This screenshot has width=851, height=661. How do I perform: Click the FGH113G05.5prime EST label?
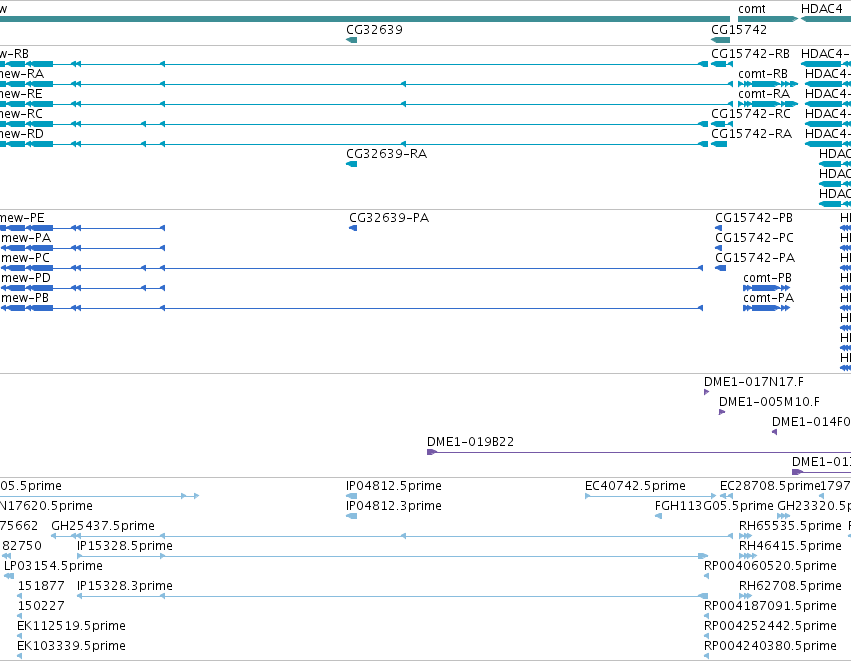point(714,506)
